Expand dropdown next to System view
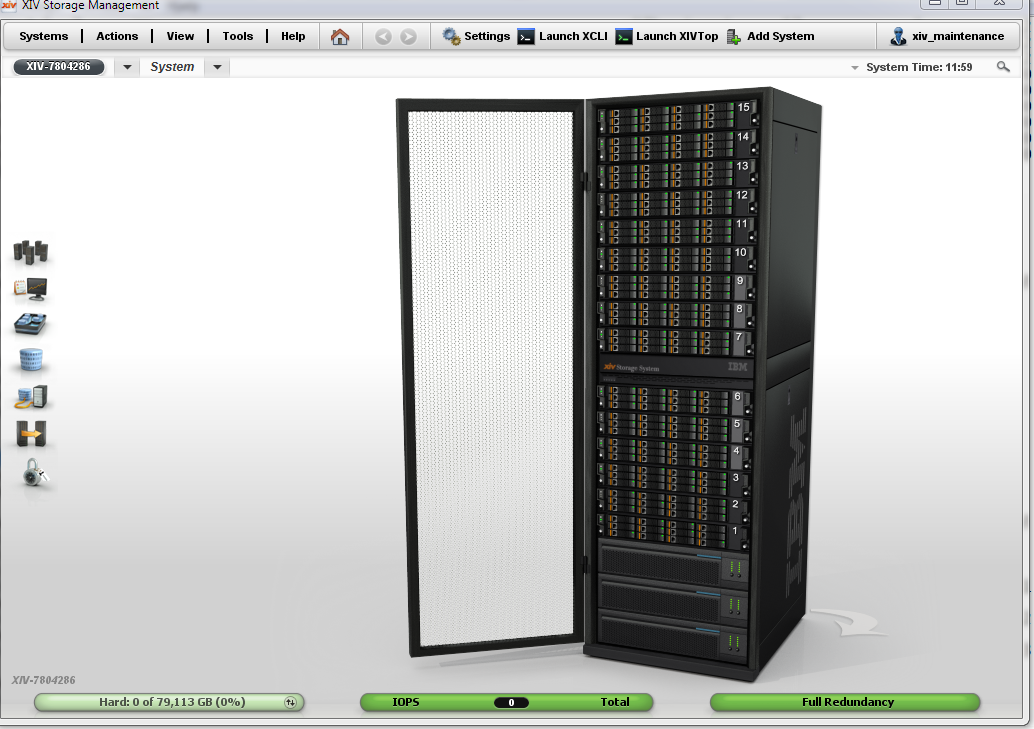 click(218, 67)
